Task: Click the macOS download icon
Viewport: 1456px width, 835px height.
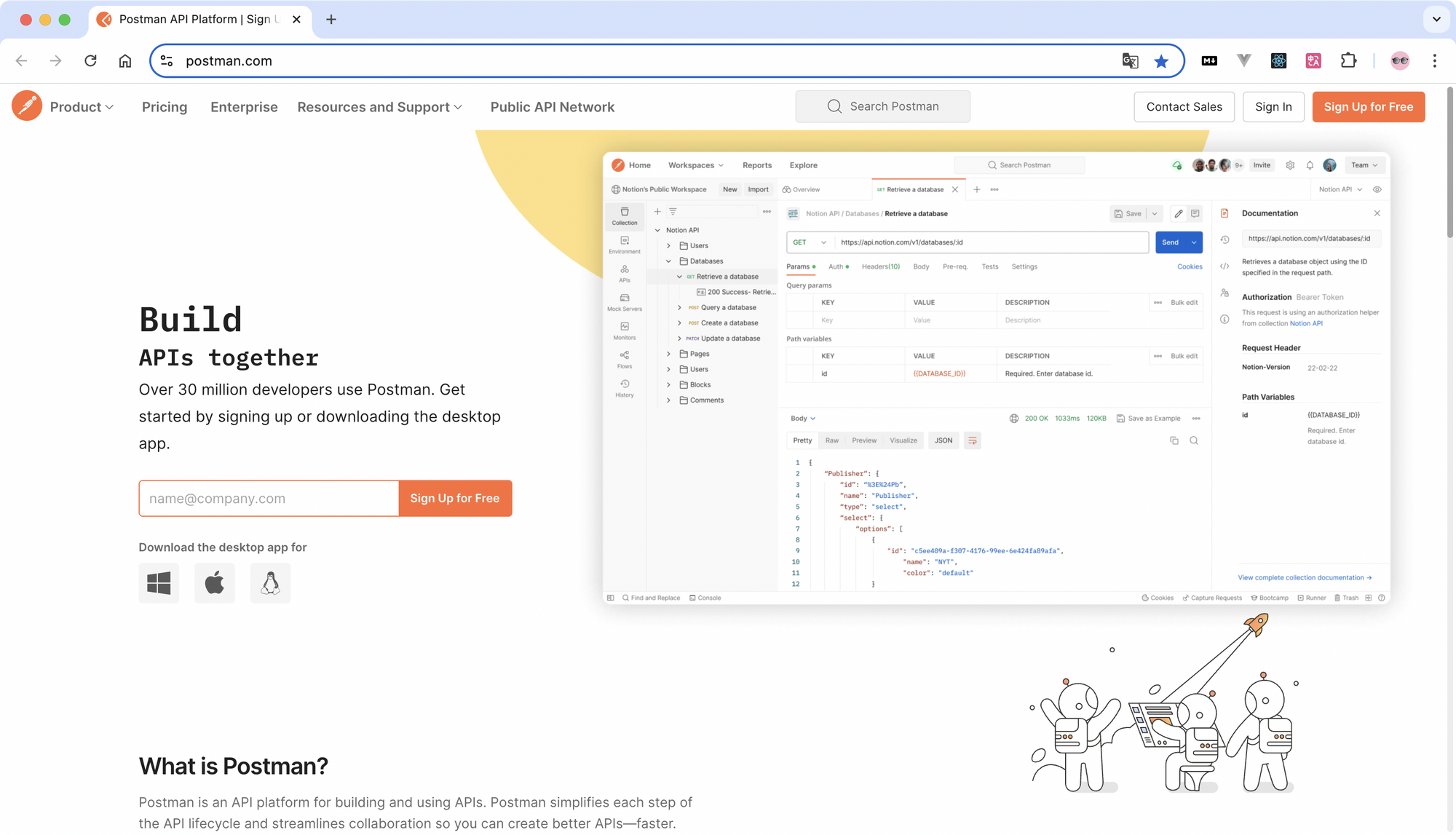Action: 214,583
